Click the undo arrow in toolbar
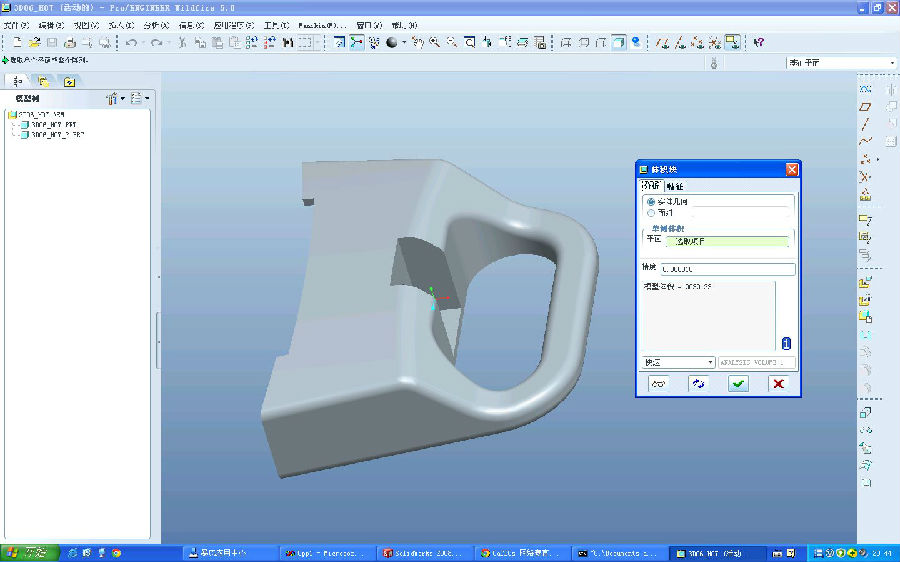This screenshot has width=900, height=562. [x=131, y=43]
